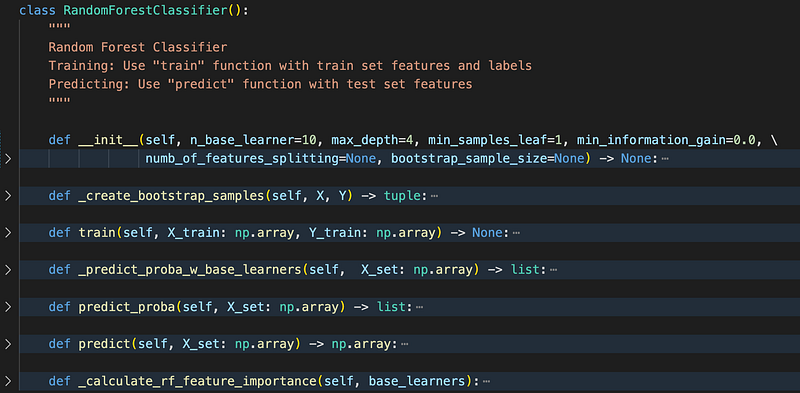Unfold the train method using gutter chevron
The image size is (800, 393).
[7, 233]
